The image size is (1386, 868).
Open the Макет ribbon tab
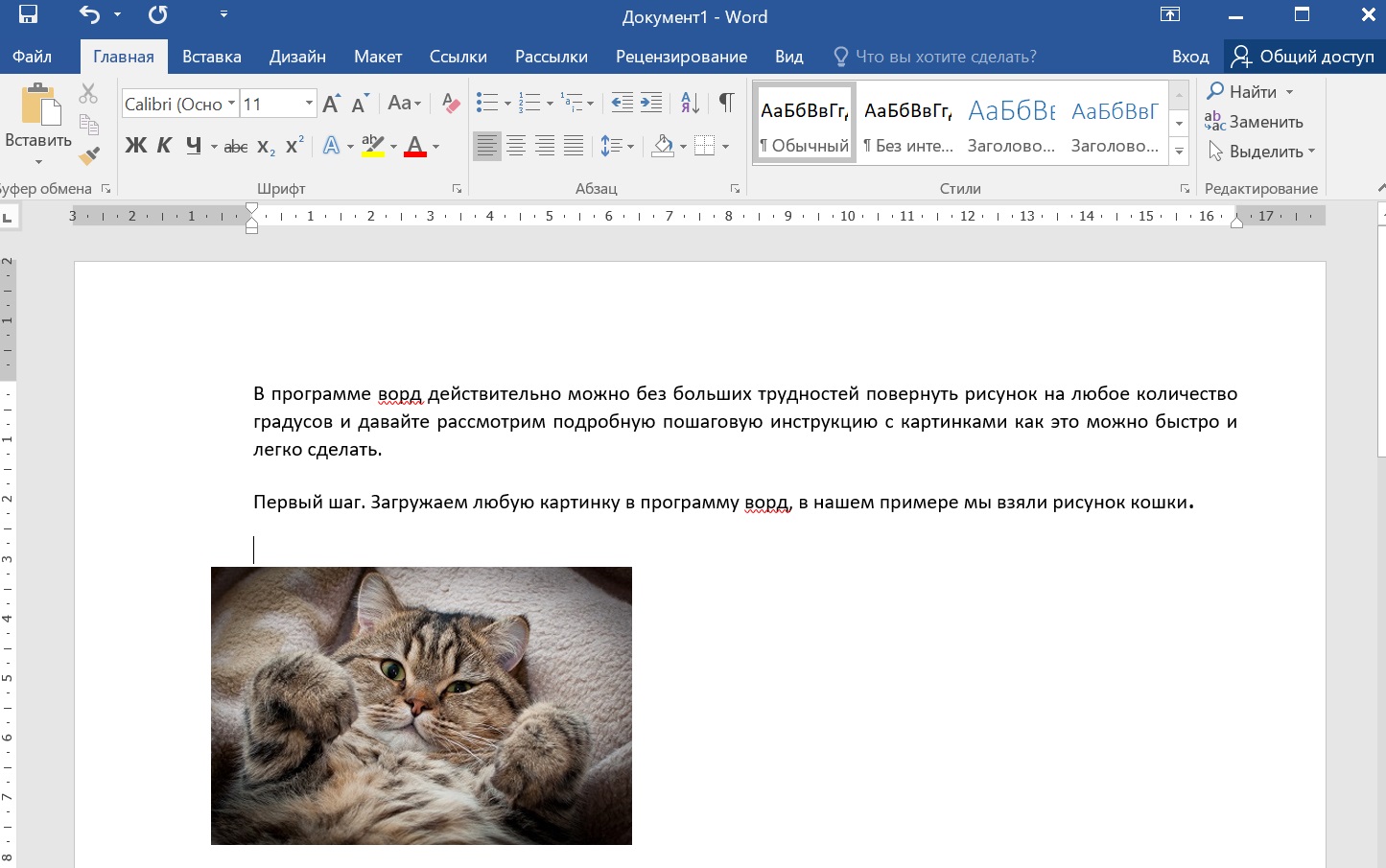click(378, 57)
